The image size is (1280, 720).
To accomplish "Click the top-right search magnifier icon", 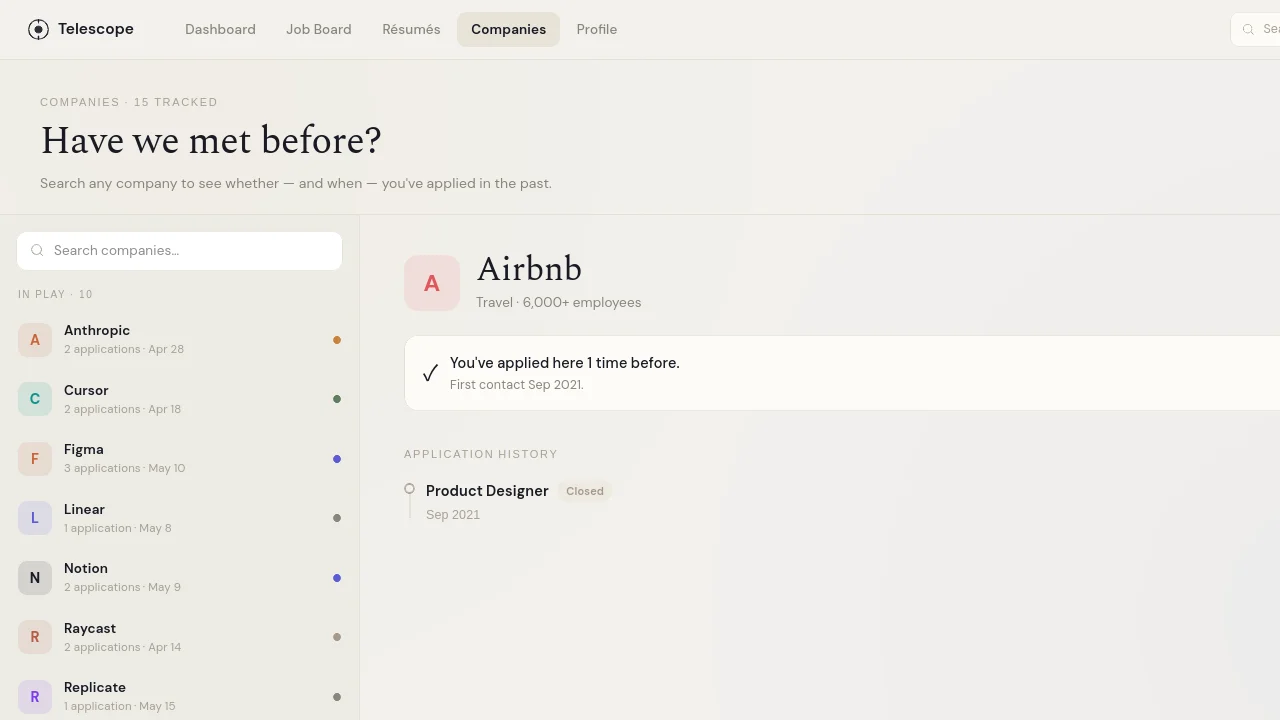I will tap(1248, 30).
